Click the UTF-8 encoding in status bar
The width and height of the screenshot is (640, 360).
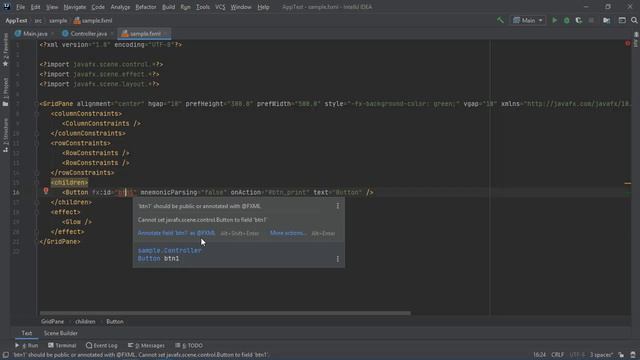tap(577, 355)
